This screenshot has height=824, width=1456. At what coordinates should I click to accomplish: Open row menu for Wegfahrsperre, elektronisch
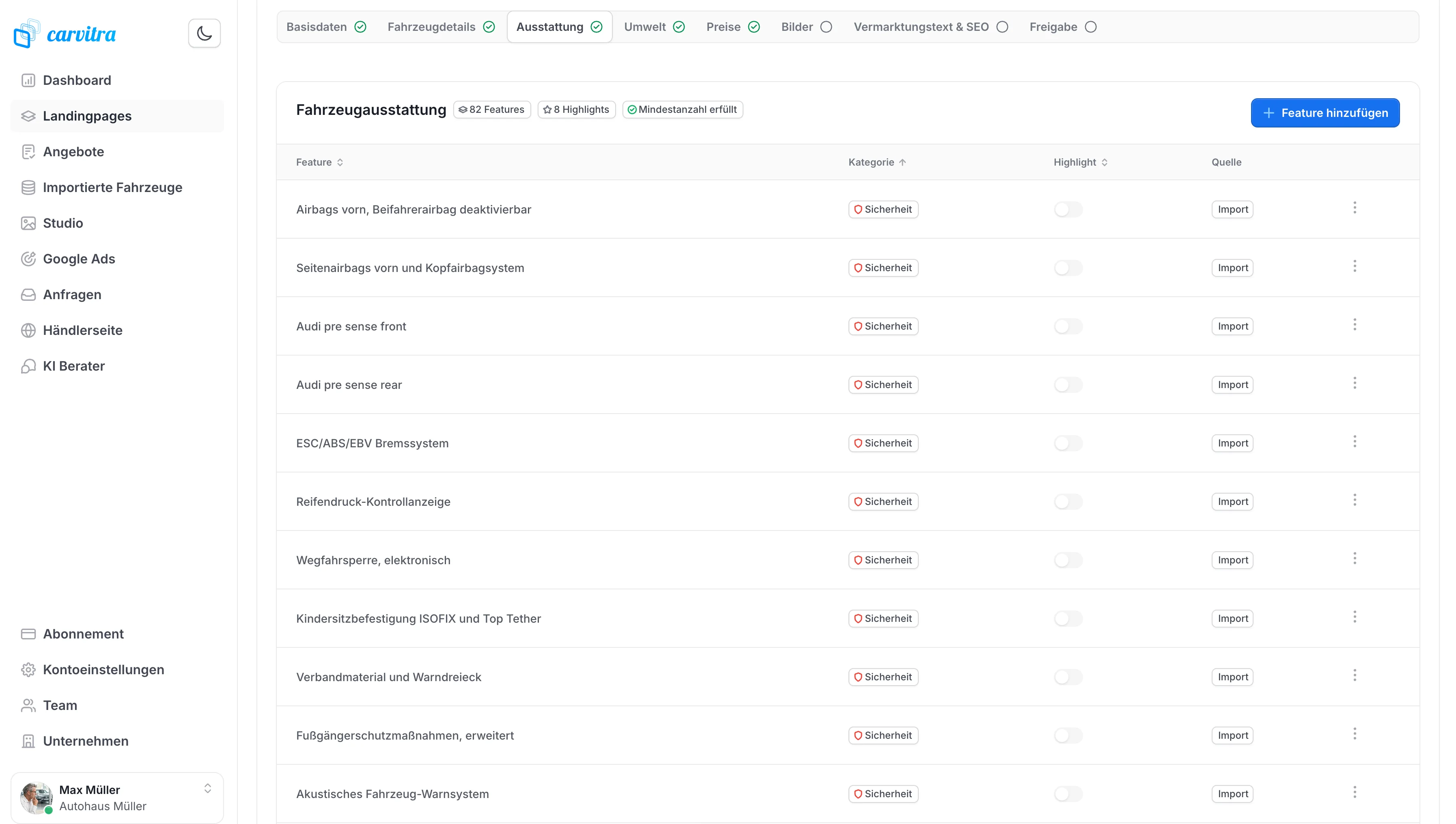[1355, 559]
